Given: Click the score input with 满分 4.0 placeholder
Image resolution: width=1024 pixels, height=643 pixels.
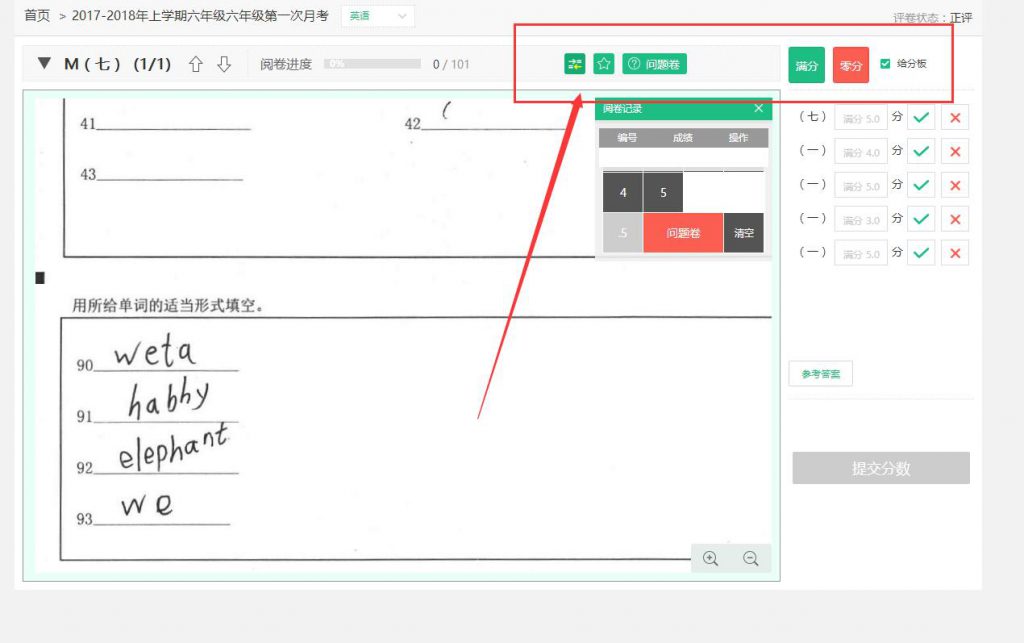Looking at the screenshot, I should [x=860, y=152].
